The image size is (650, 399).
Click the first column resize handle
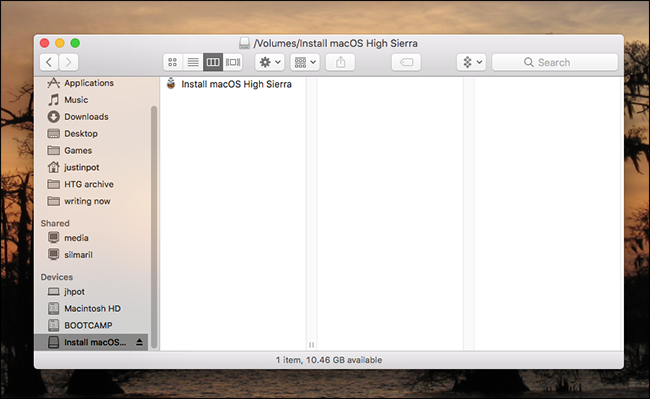pyautogui.click(x=311, y=345)
